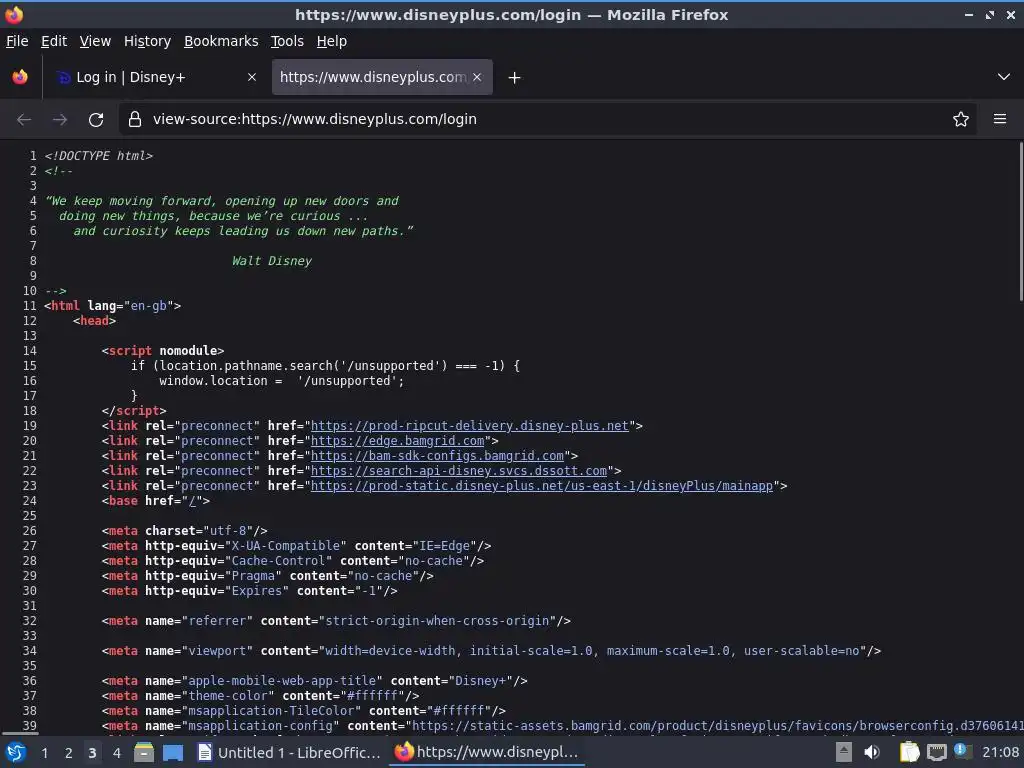
Task: Open the View menu
Action: coord(95,41)
